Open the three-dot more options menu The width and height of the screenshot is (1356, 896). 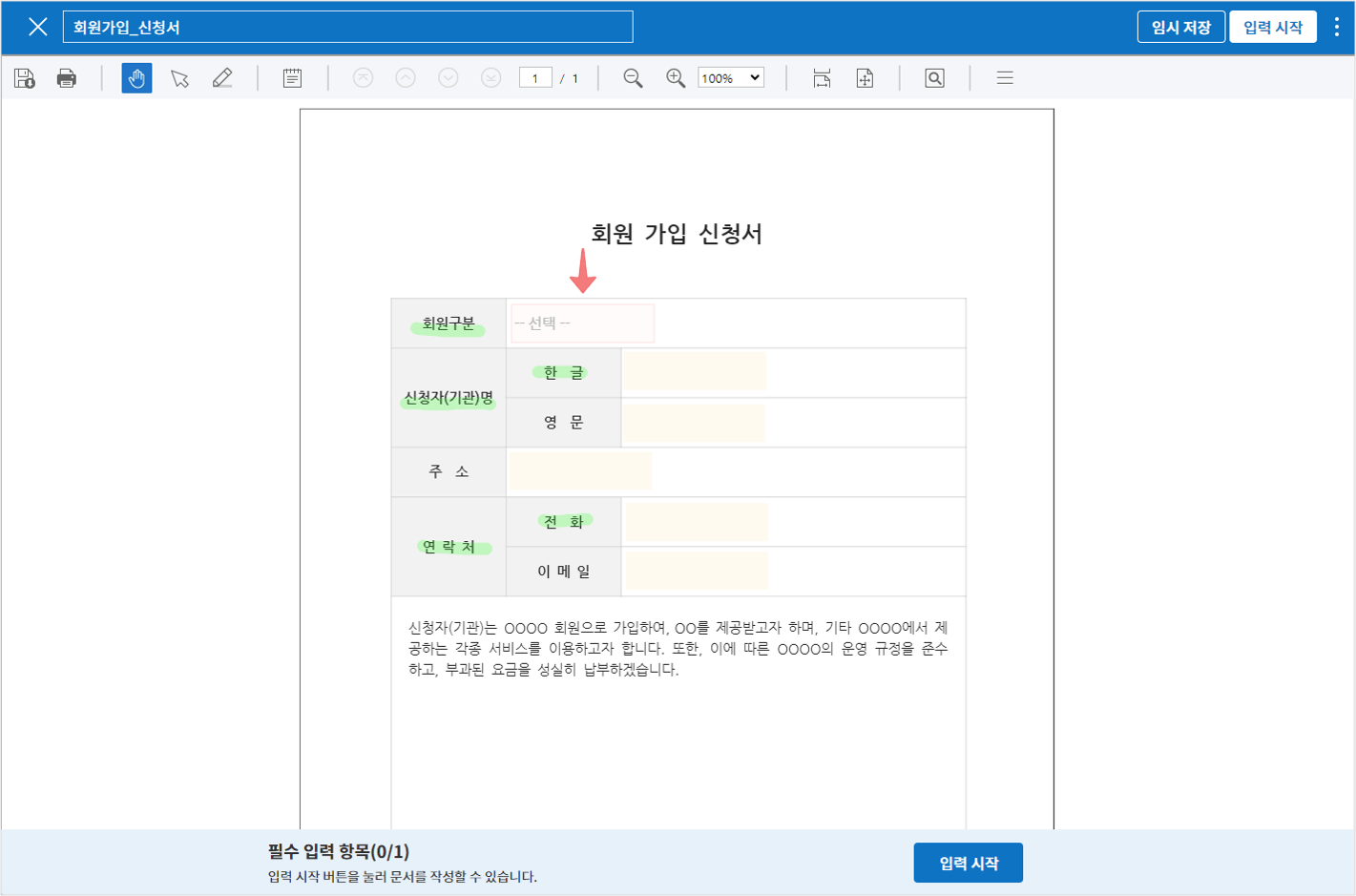click(x=1336, y=27)
